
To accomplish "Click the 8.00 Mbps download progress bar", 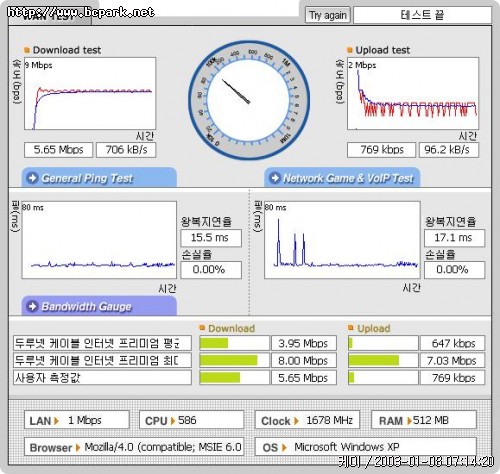I will pos(234,360).
